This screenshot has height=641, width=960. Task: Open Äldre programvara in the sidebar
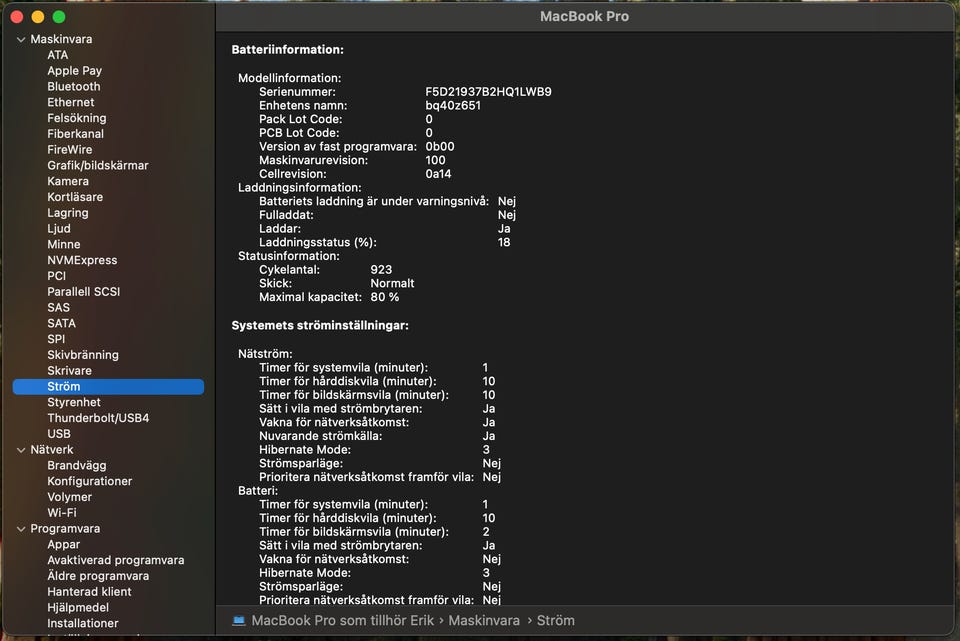tap(98, 576)
